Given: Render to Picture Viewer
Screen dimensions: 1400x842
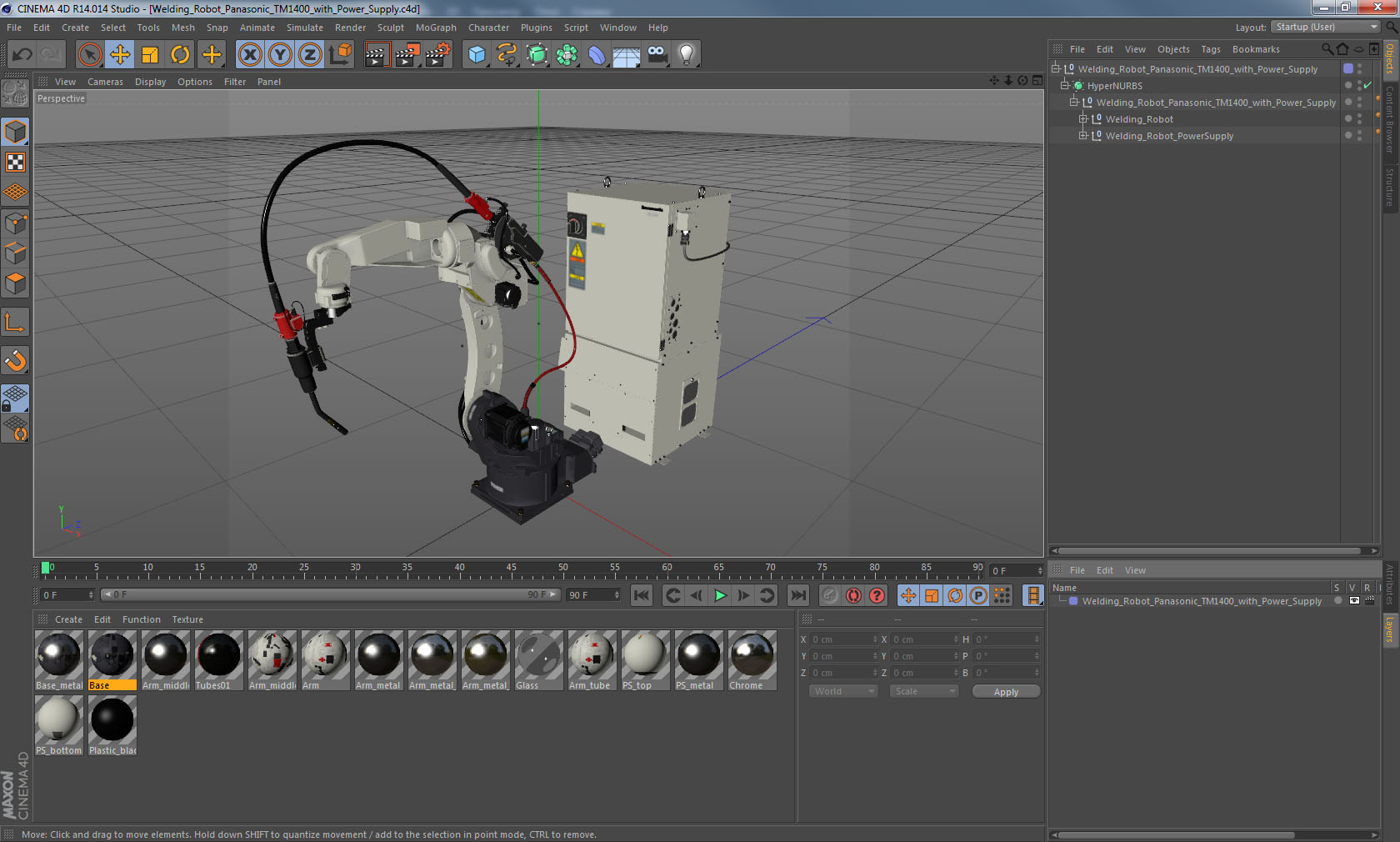Looking at the screenshot, I should [x=407, y=55].
